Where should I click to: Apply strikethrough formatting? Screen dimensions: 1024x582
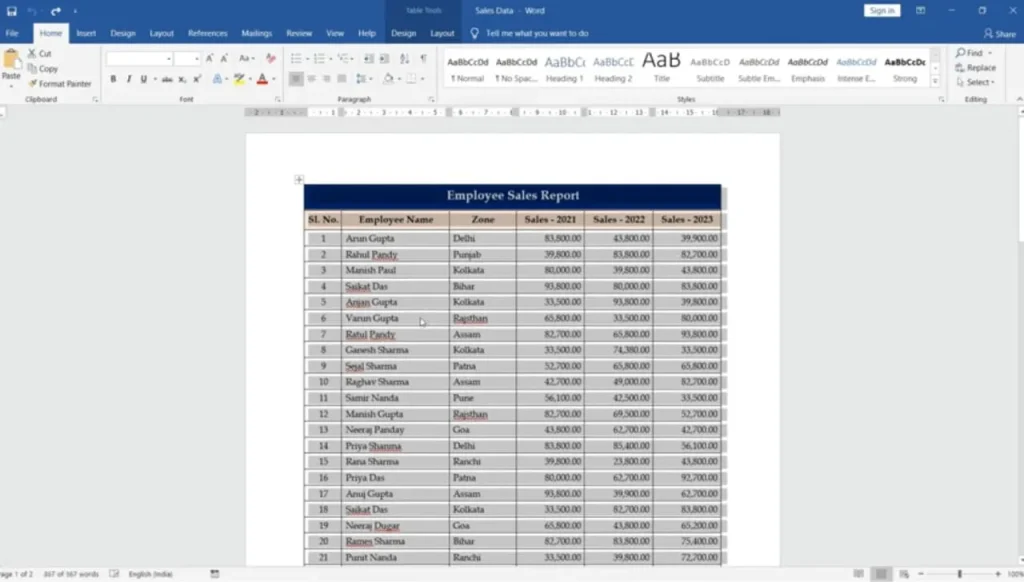coord(167,79)
